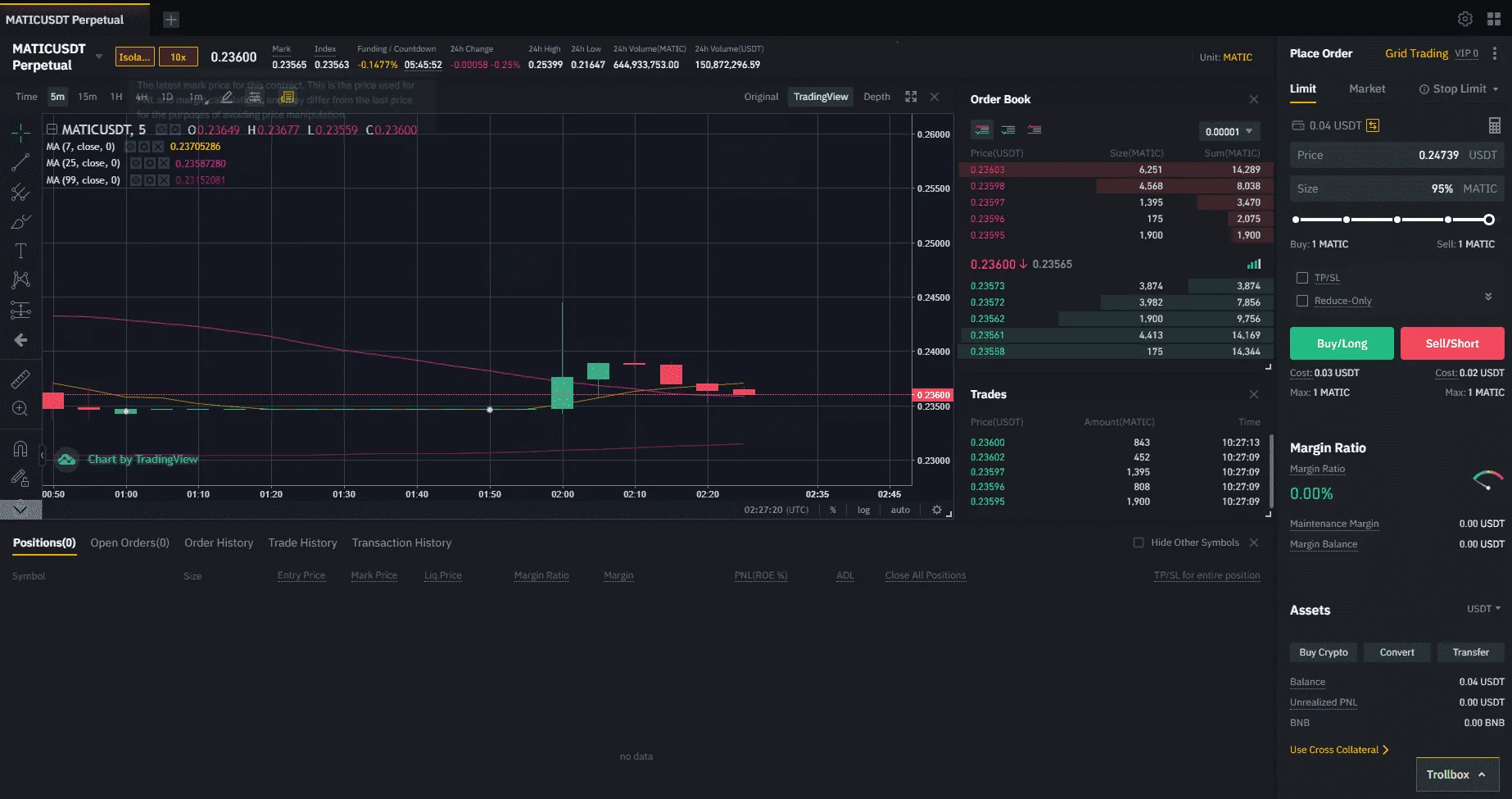Click the end handle of size slider

click(1489, 220)
